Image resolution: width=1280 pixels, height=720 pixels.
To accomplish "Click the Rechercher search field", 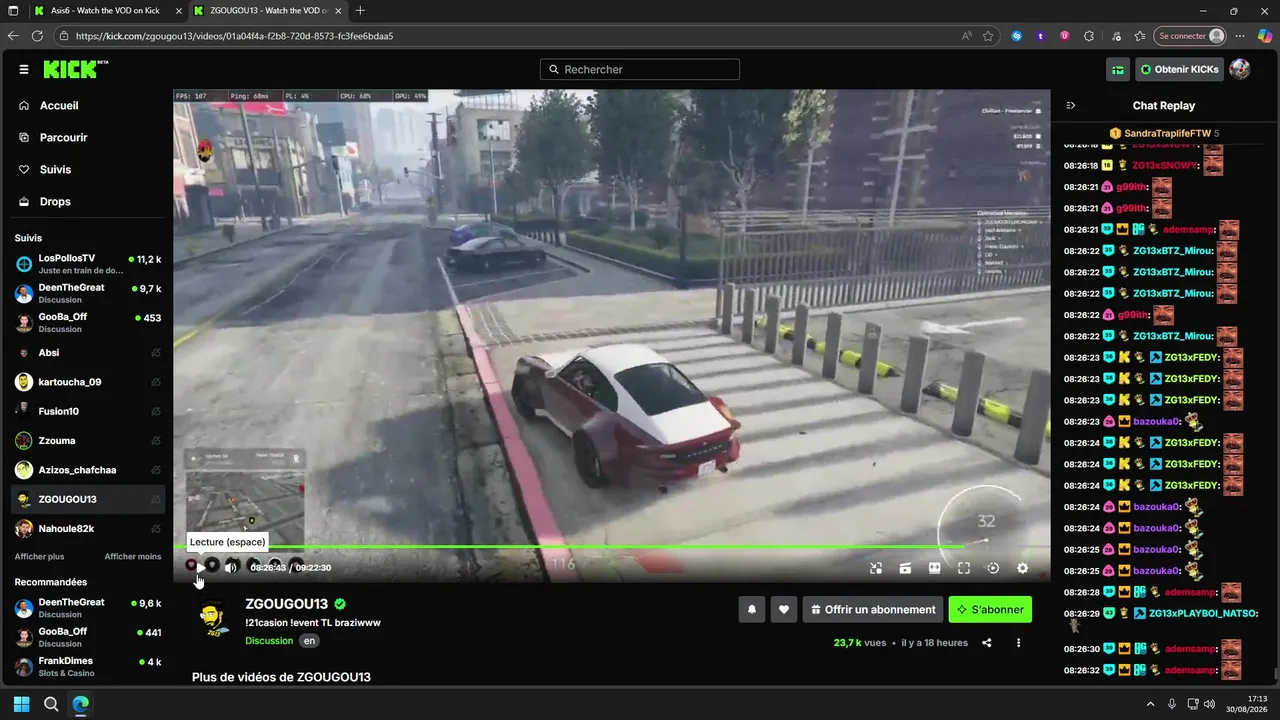I will tap(640, 70).
